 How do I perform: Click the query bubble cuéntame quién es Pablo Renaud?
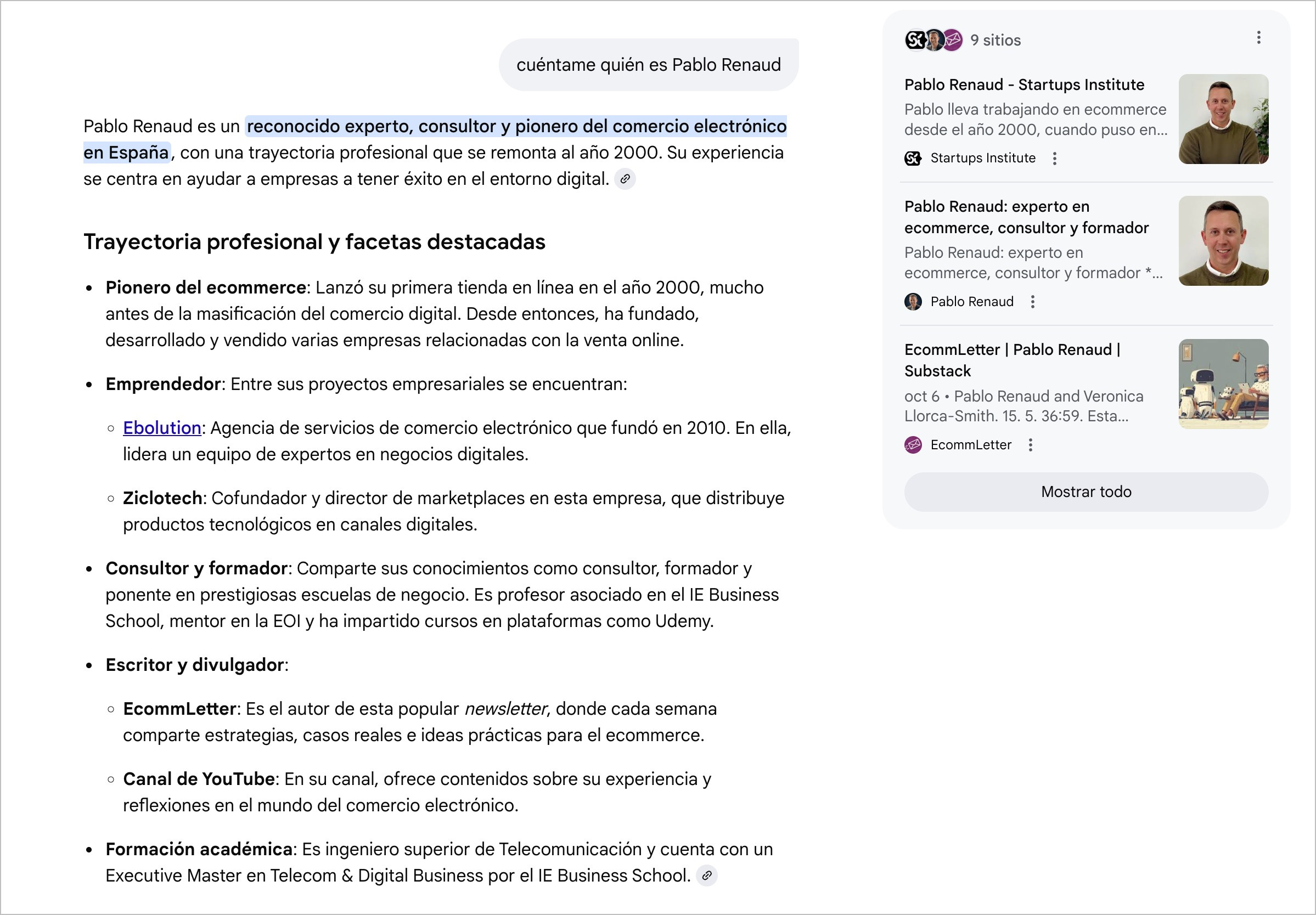[648, 65]
